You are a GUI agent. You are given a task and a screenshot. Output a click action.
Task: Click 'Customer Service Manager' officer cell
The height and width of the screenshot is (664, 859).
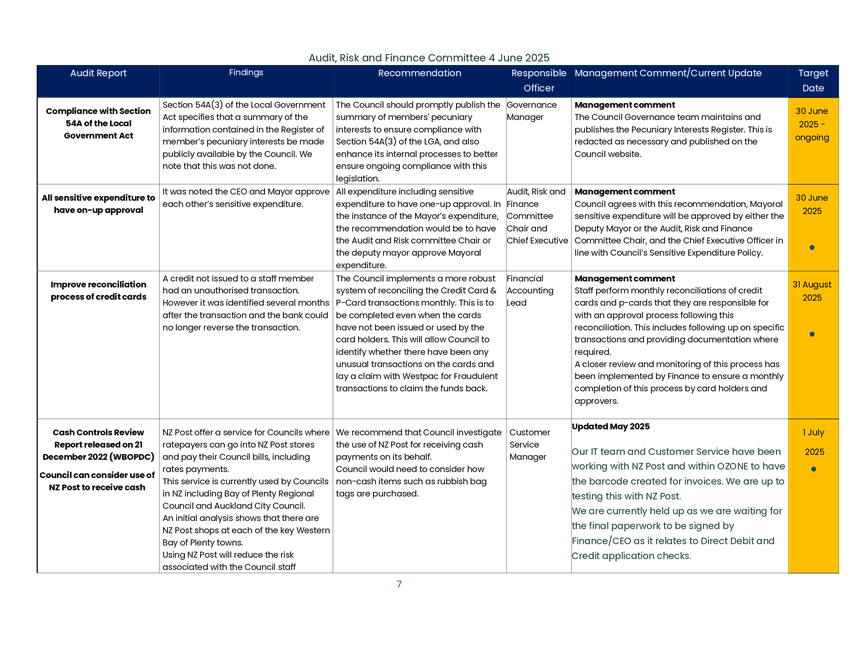529,444
